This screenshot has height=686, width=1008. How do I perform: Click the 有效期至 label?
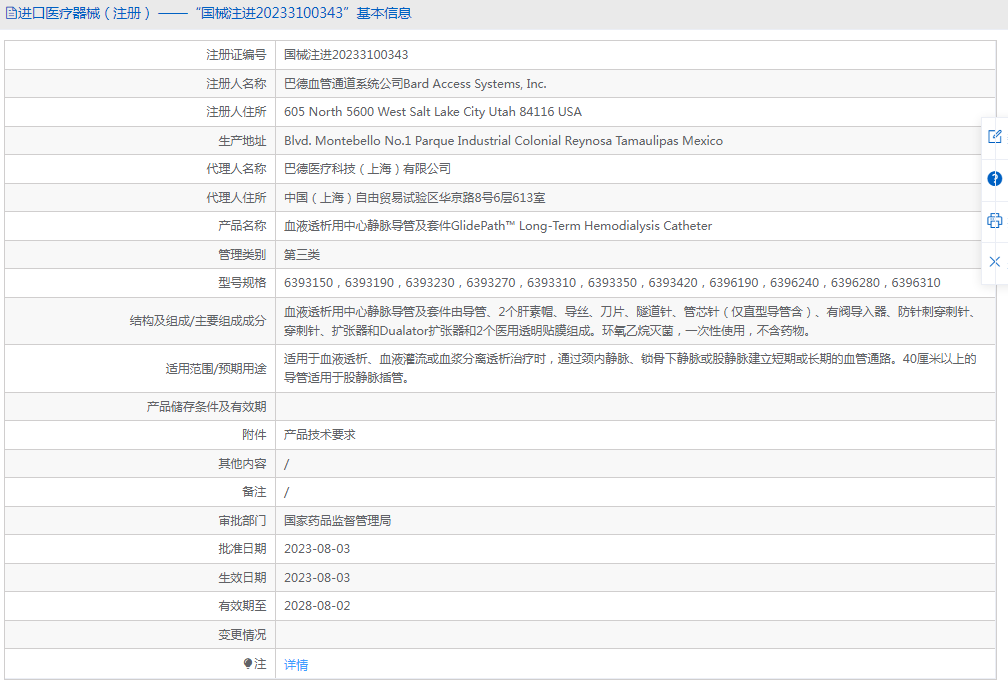242,606
